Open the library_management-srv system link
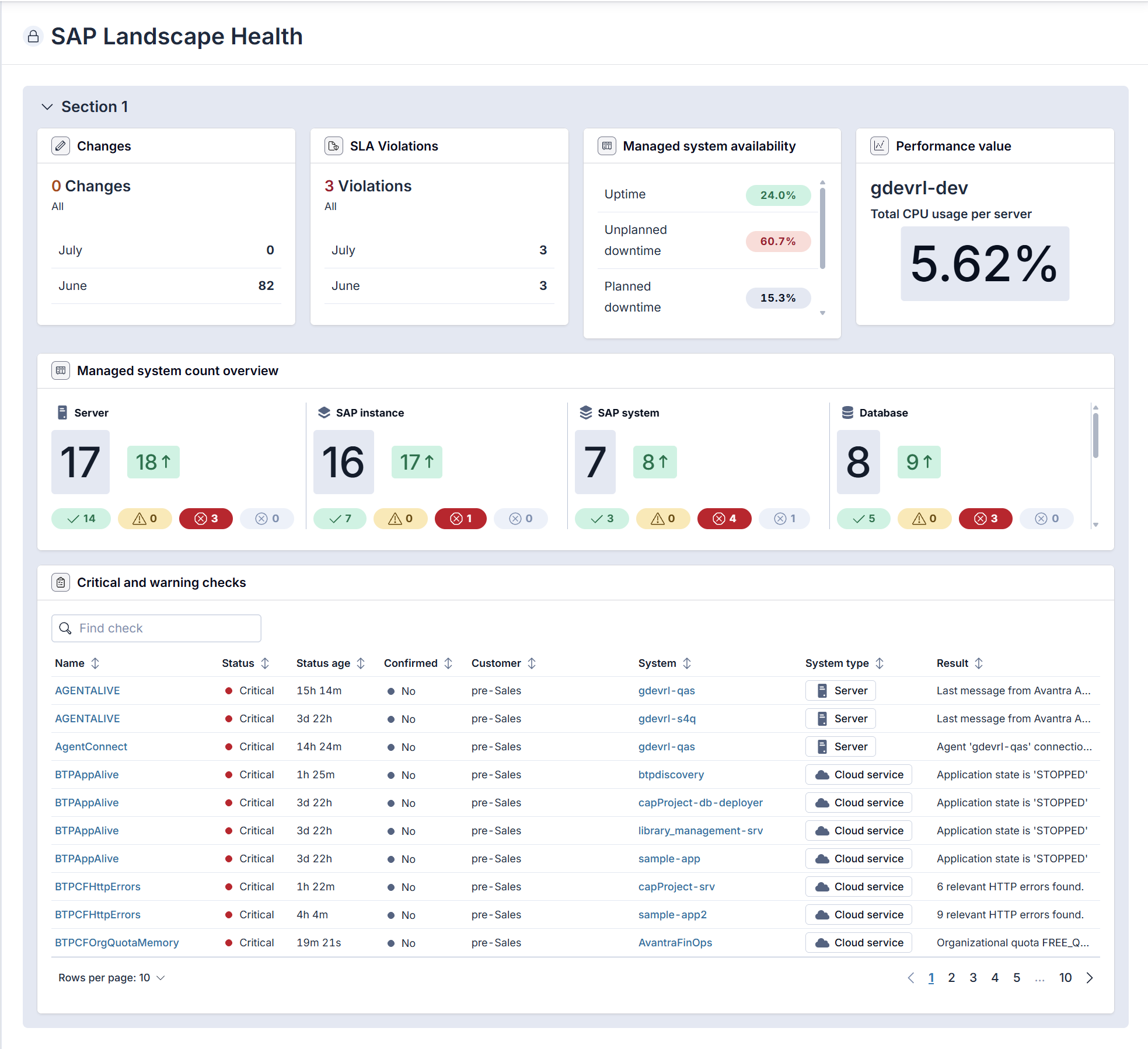This screenshot has width=1148, height=1049. tap(700, 831)
